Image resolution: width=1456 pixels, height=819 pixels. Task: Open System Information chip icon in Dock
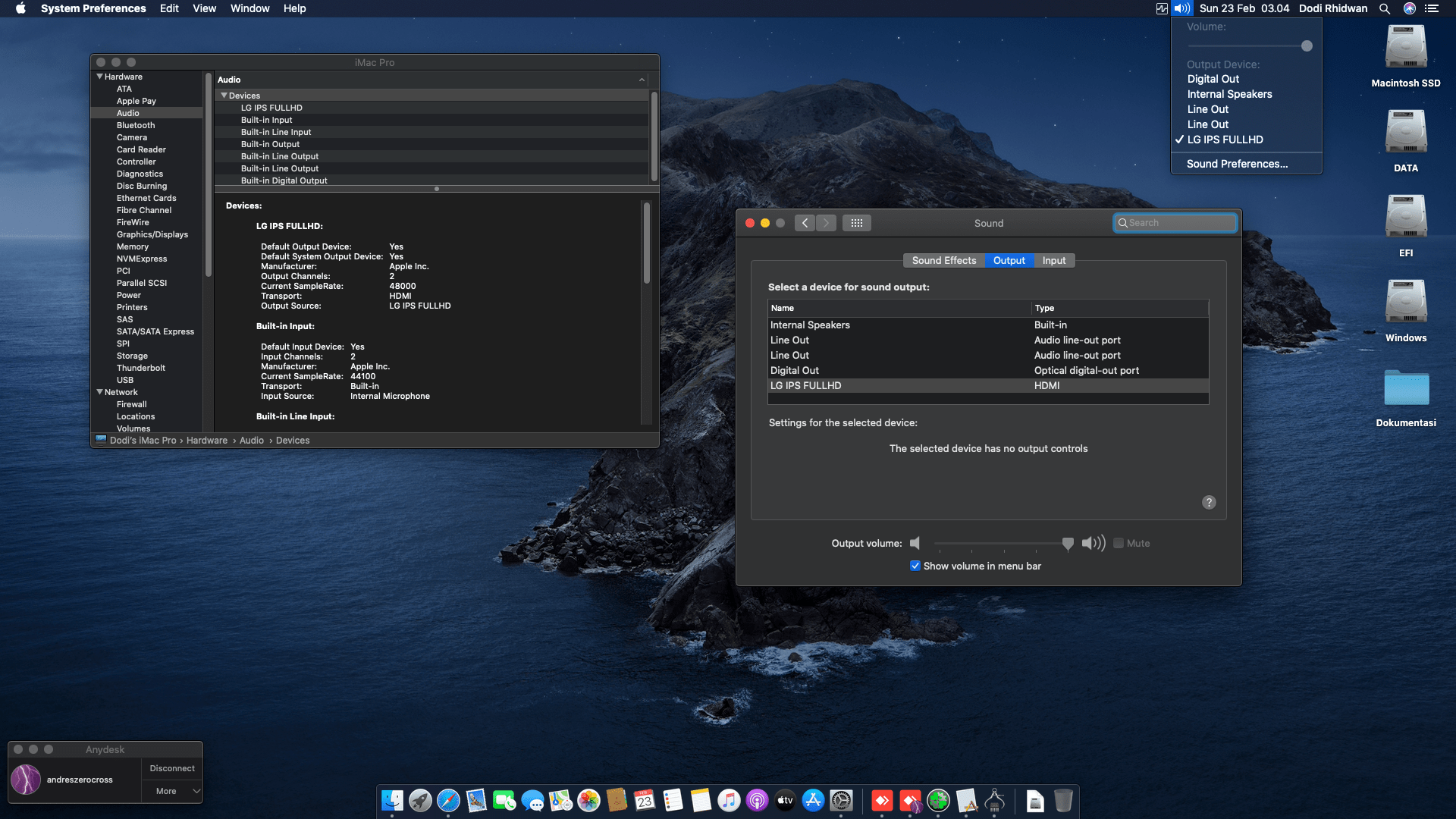coord(994,800)
